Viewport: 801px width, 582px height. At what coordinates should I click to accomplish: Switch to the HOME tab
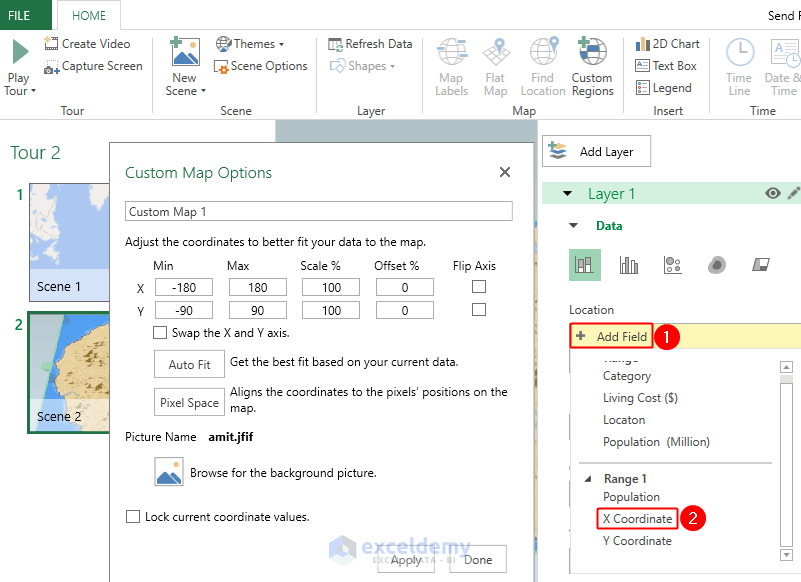click(89, 15)
